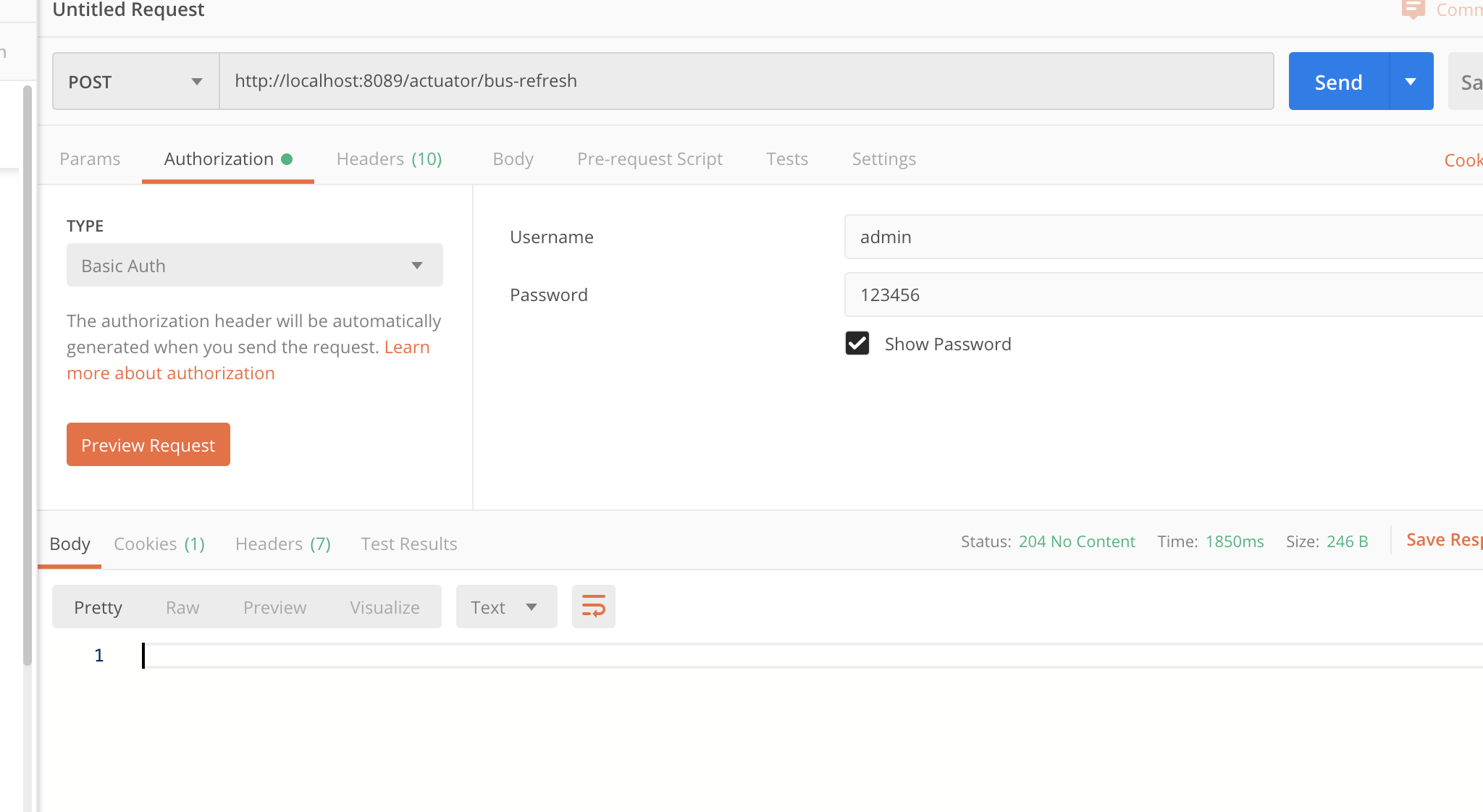Select the Raw response view
This screenshot has width=1483, height=812.
point(182,606)
